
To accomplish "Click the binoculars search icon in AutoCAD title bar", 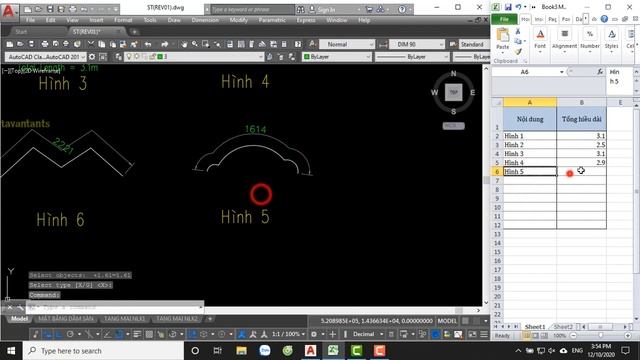I will pyautogui.click(x=300, y=9).
